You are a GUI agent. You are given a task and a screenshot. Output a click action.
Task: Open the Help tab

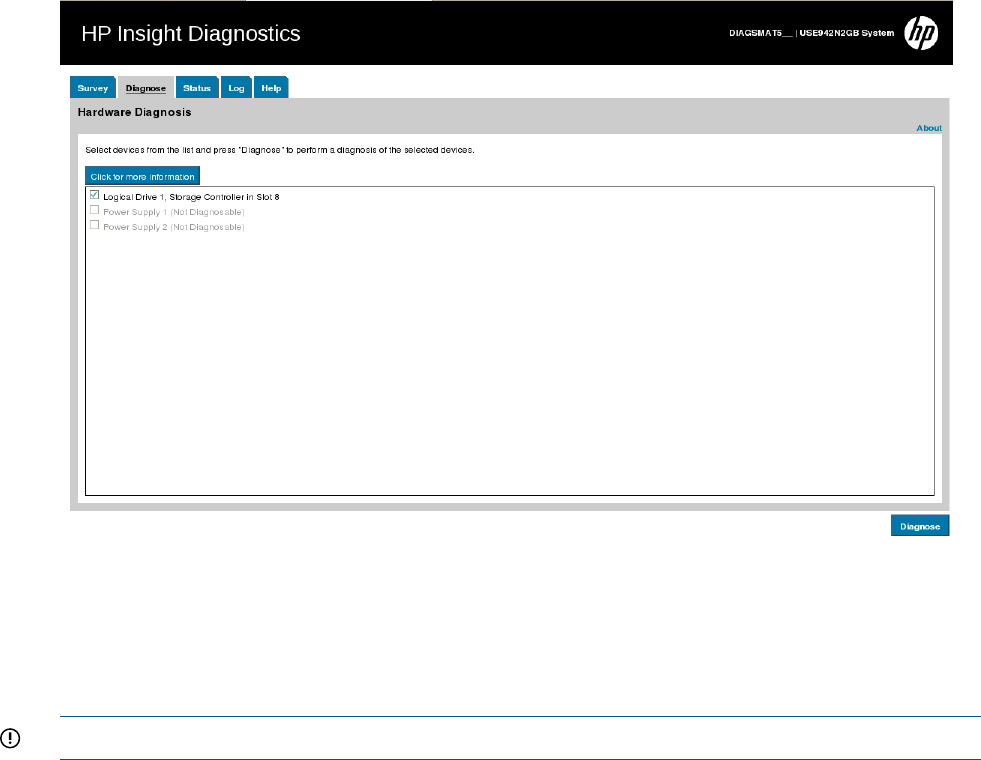(271, 88)
